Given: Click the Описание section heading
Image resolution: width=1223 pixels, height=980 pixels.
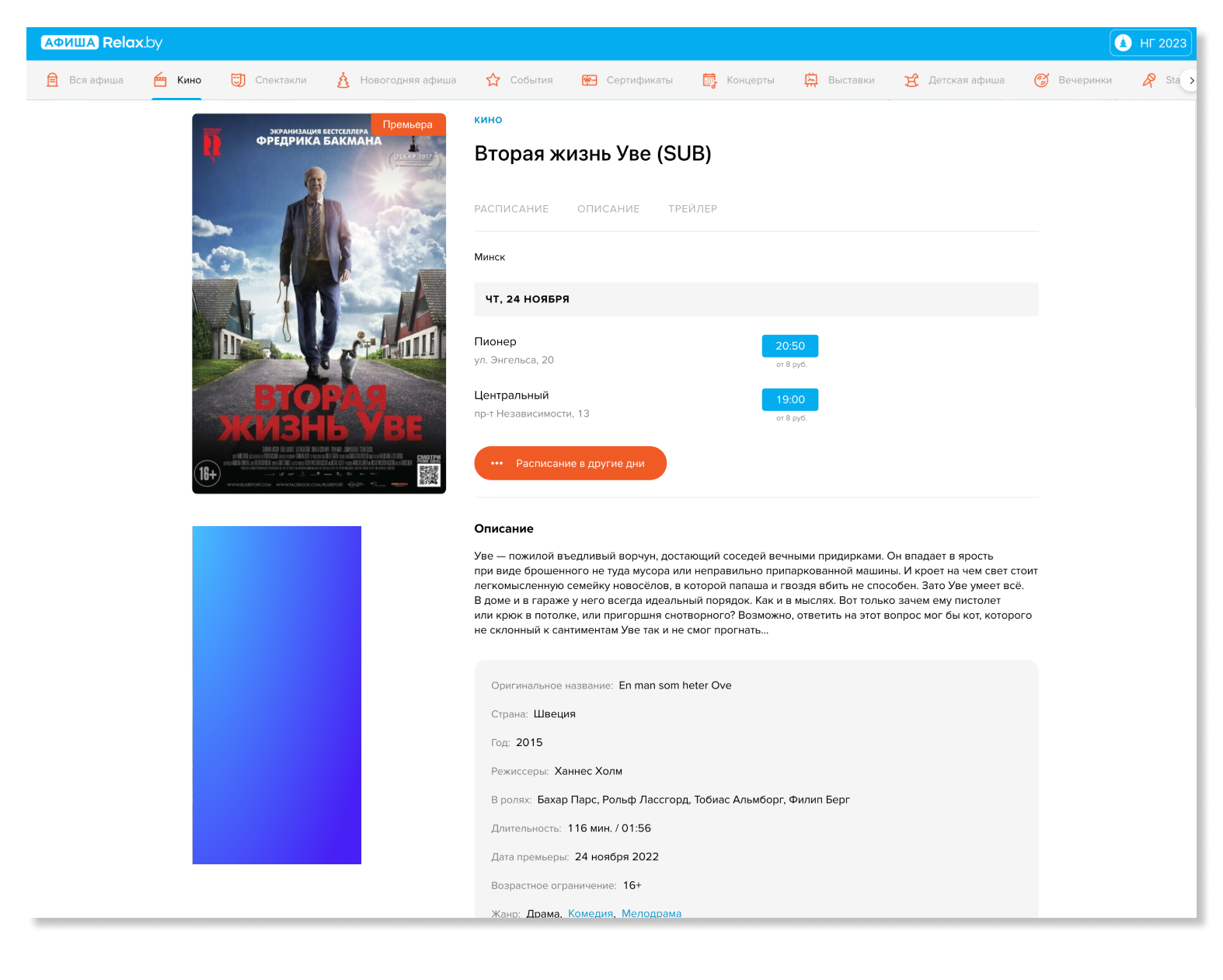Looking at the screenshot, I should point(503,528).
